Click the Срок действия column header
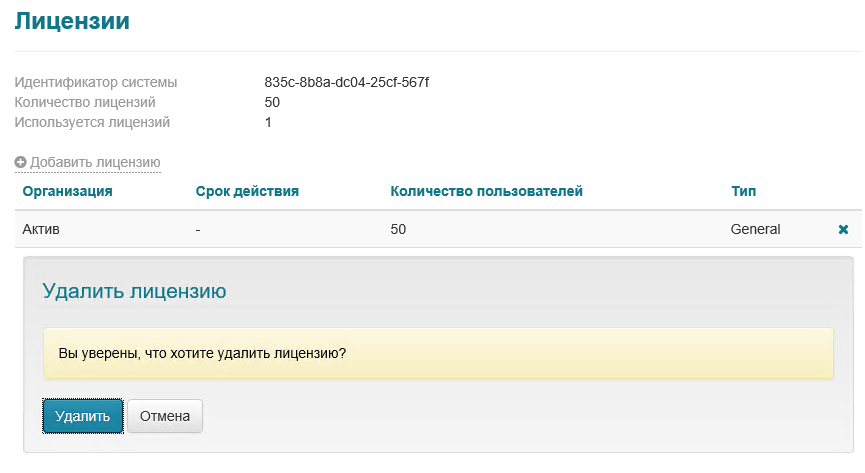The image size is (865, 473). [247, 190]
